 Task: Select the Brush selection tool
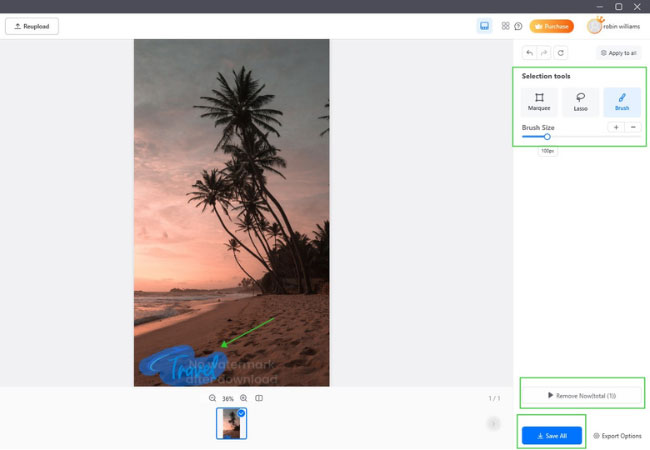coord(622,101)
